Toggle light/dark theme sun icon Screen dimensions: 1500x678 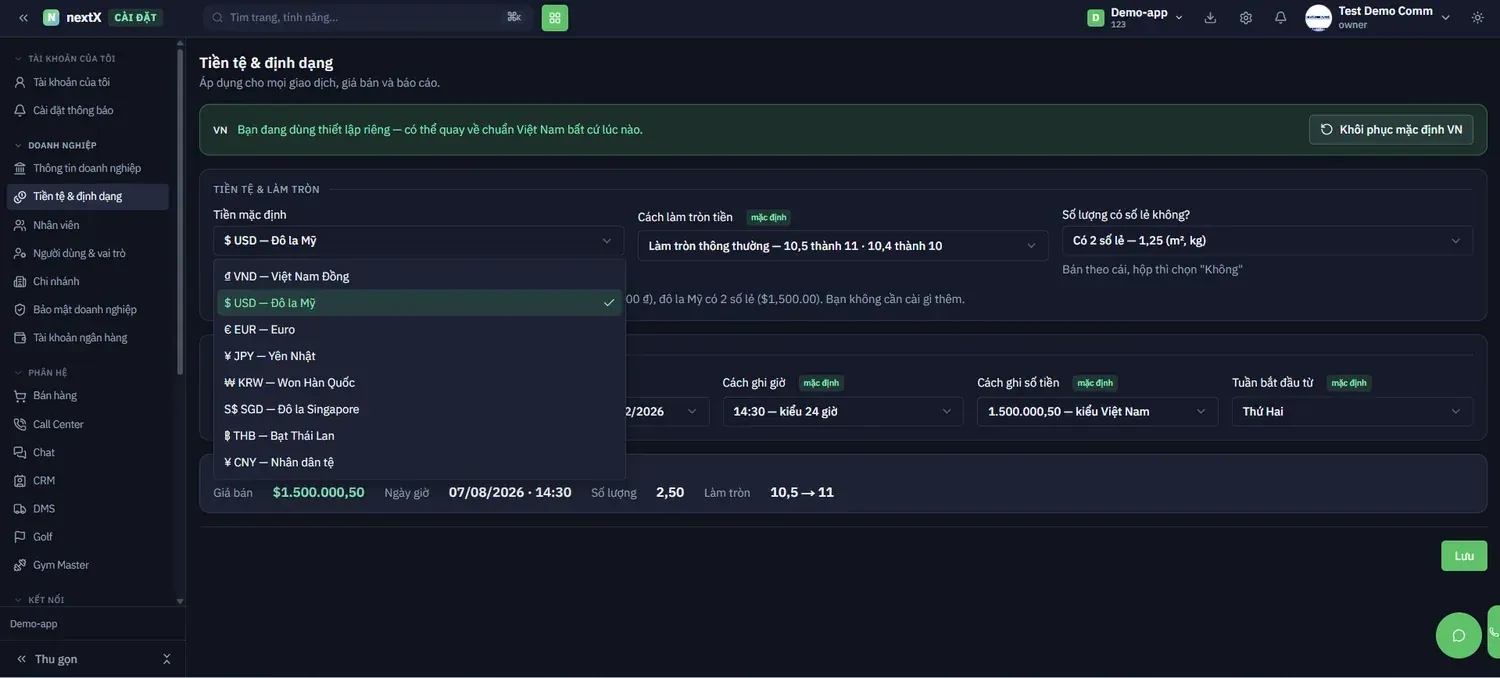click(1478, 17)
